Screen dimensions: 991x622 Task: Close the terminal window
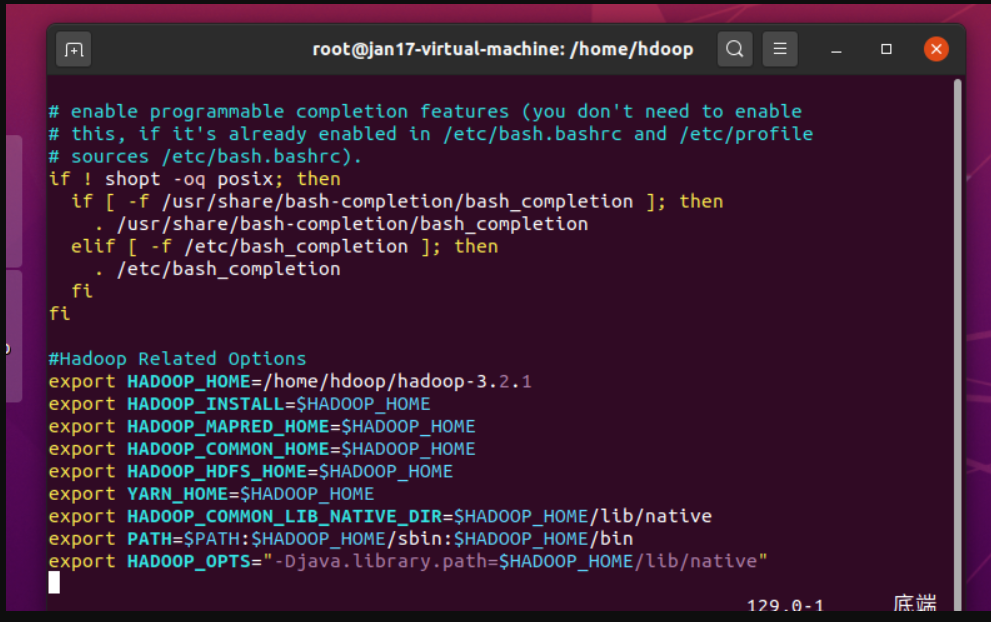tap(936, 49)
